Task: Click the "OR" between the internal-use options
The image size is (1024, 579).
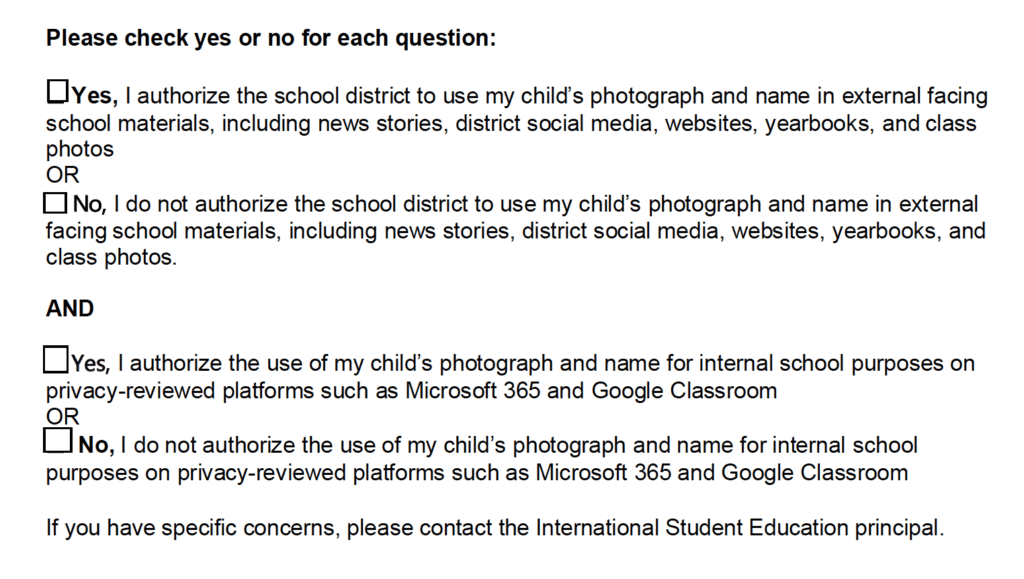Action: pyautogui.click(x=61, y=416)
